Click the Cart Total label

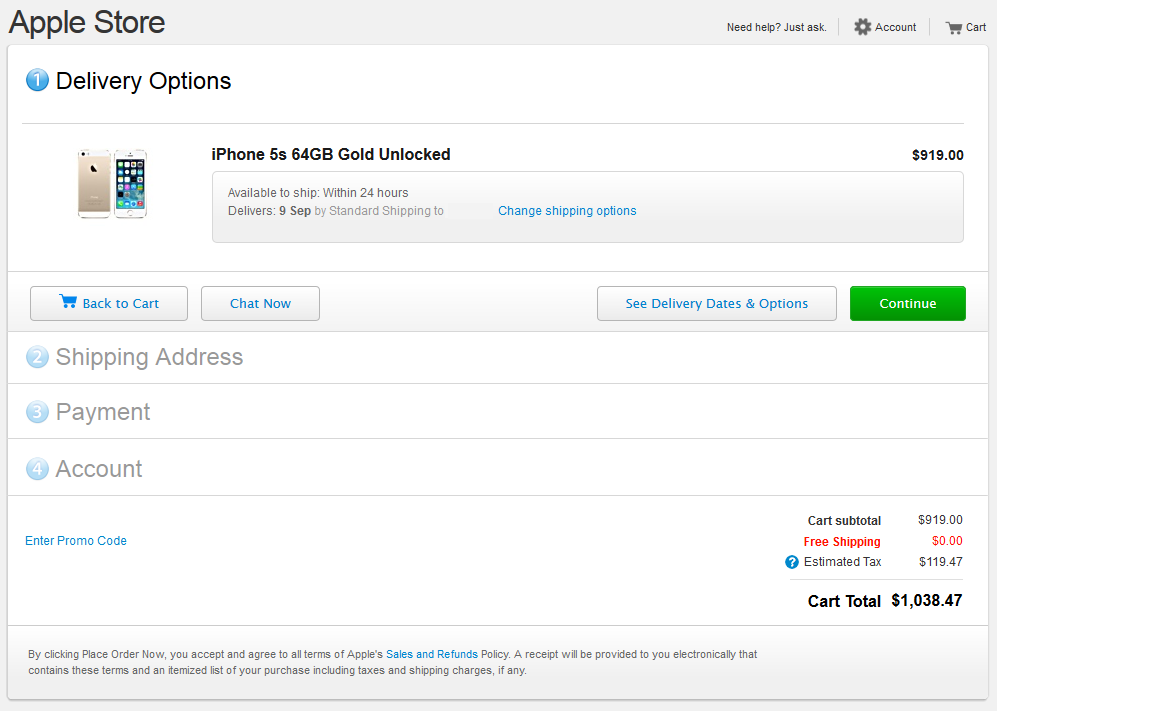tap(844, 601)
